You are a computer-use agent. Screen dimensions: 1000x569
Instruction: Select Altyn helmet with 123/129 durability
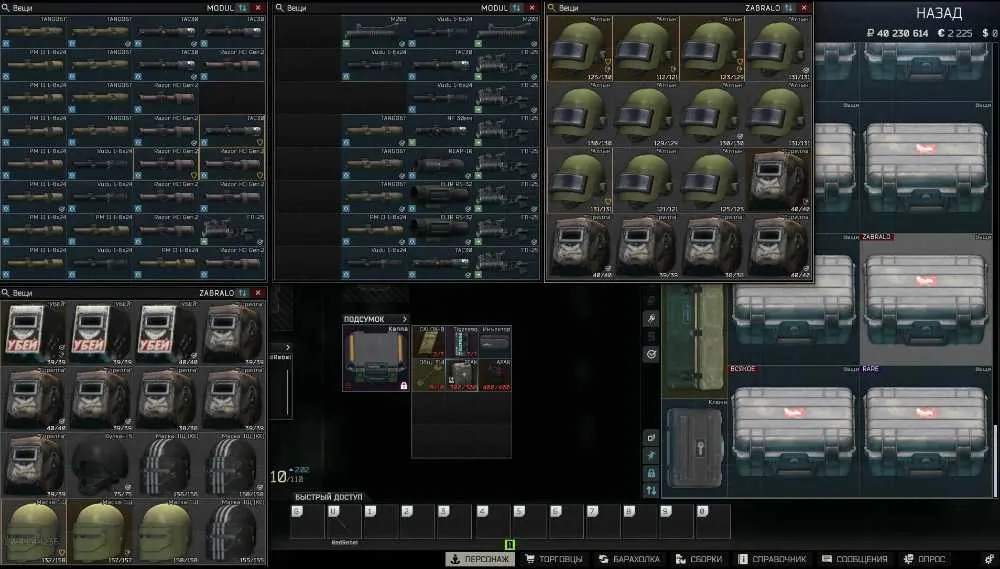712,48
